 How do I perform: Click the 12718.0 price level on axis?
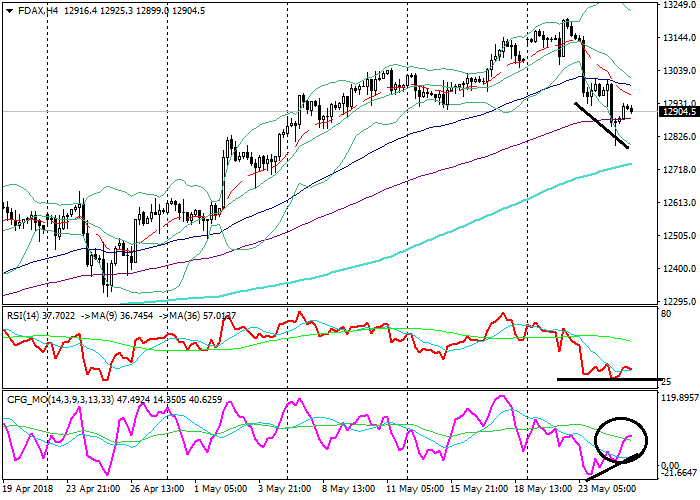678,170
